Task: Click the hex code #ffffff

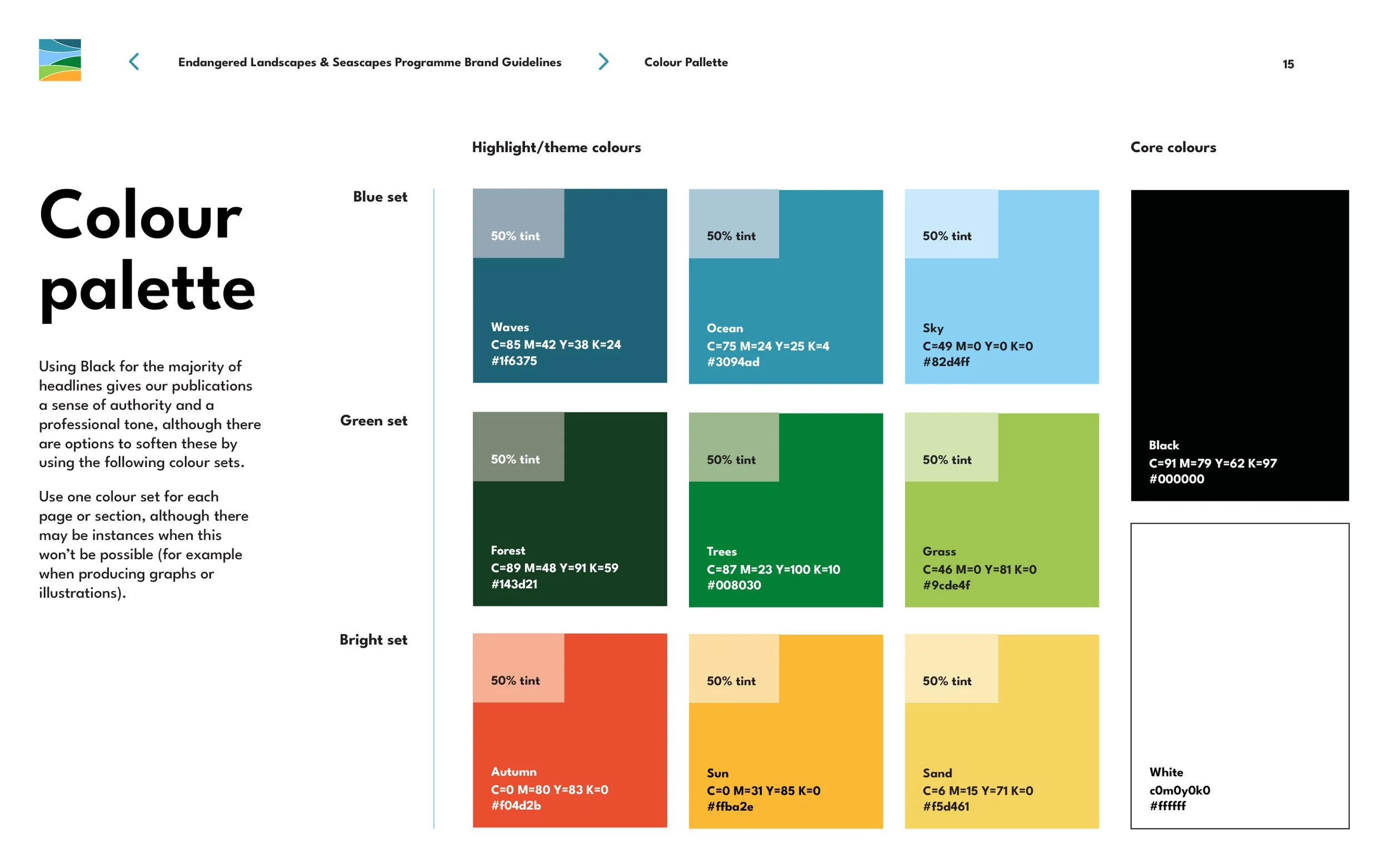Action: 1167,806
